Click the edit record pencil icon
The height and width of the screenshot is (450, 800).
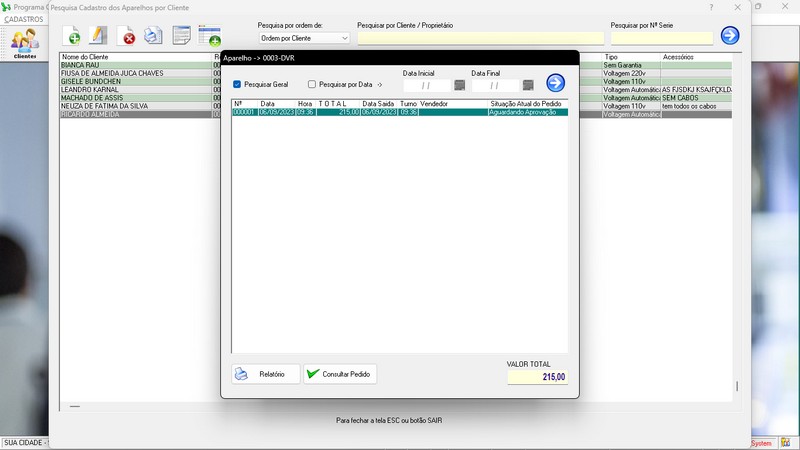tap(98, 36)
